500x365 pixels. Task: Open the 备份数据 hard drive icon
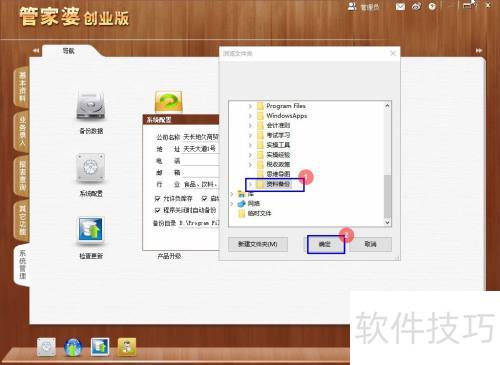click(91, 105)
